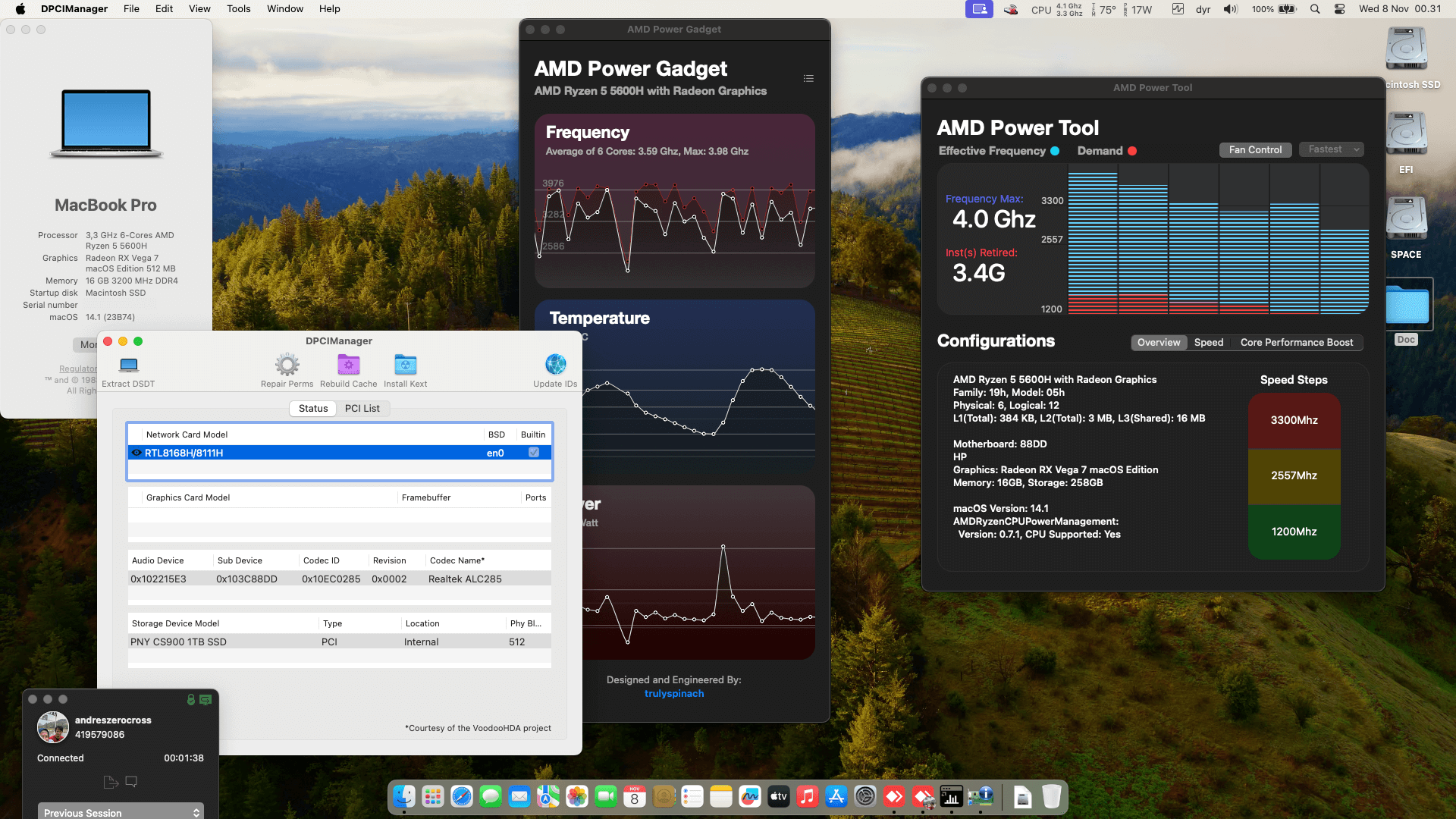Open Freeform from the dock
The image size is (1456, 819).
pos(750,796)
